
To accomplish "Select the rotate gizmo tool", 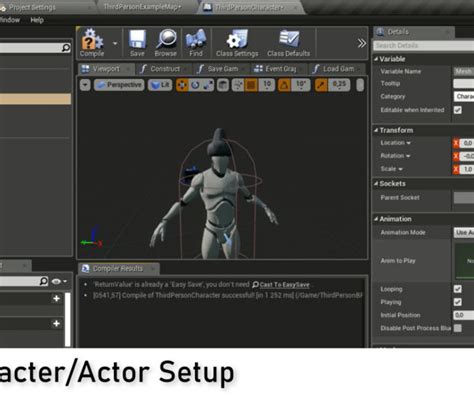I will point(195,85).
